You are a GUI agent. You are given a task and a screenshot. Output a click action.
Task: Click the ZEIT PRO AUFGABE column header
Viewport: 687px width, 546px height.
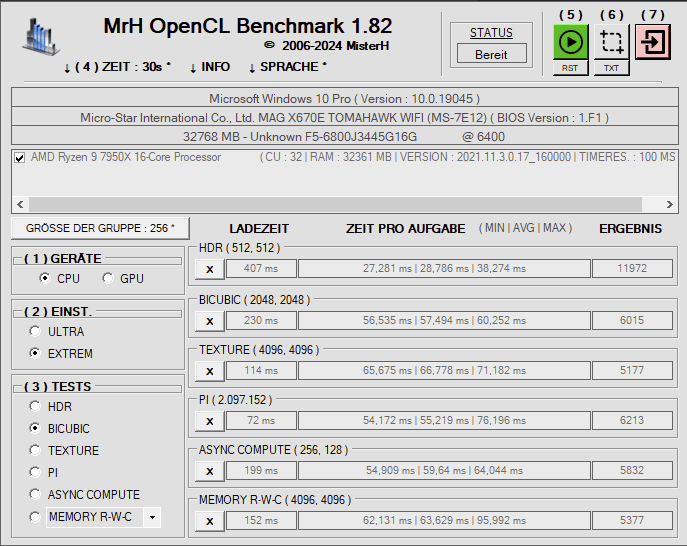406,228
